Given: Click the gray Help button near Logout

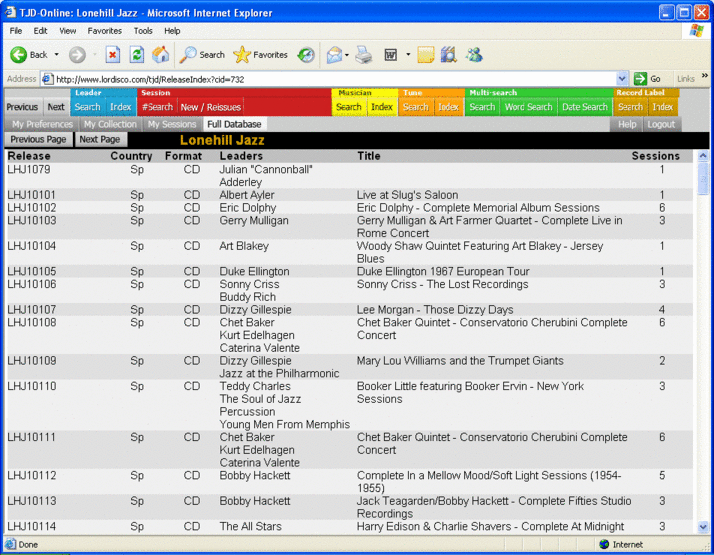Looking at the screenshot, I should pyautogui.click(x=627, y=124).
